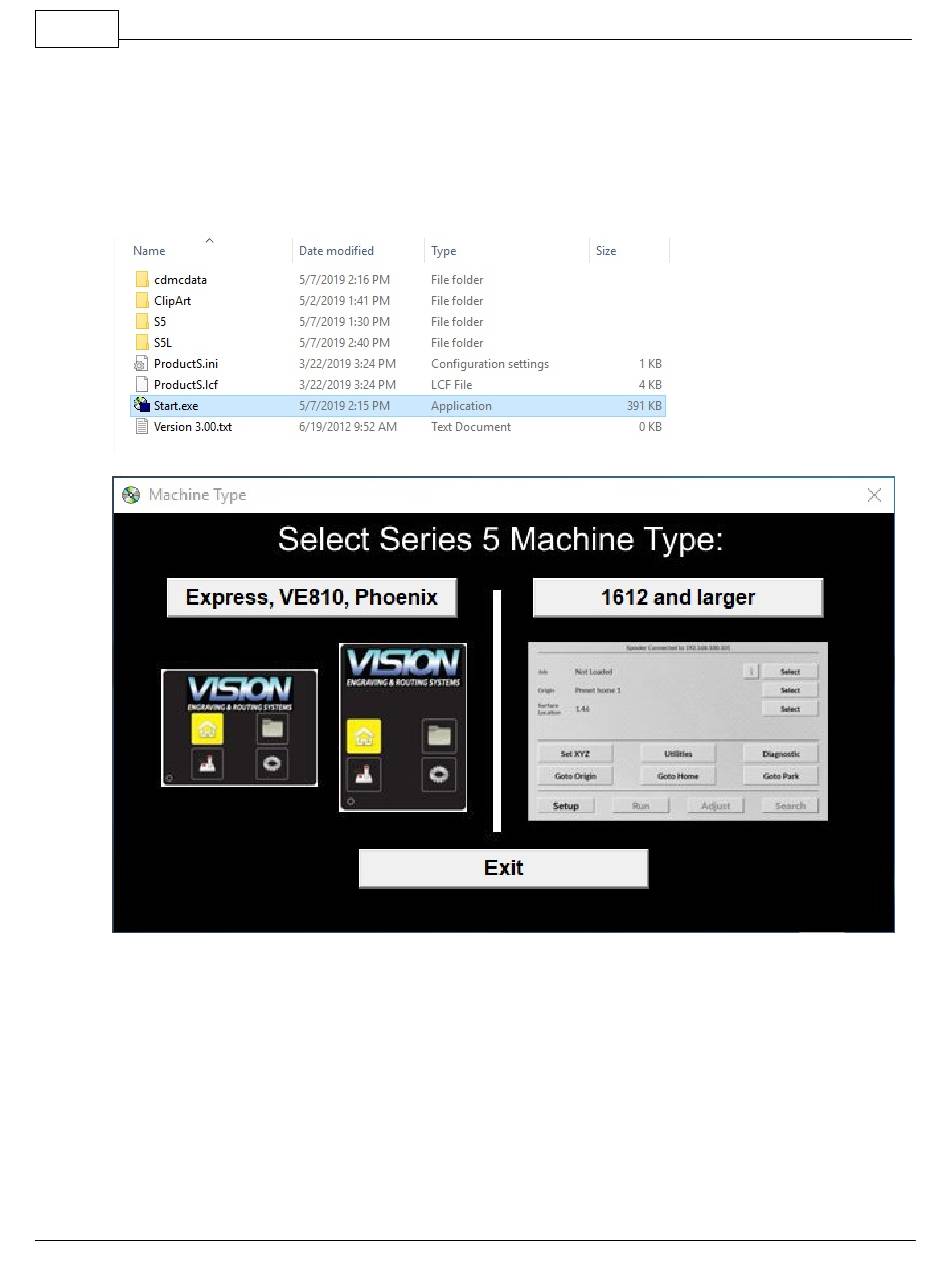Click the ProductS.lcf file name
The image size is (950, 1267).
[185, 385]
